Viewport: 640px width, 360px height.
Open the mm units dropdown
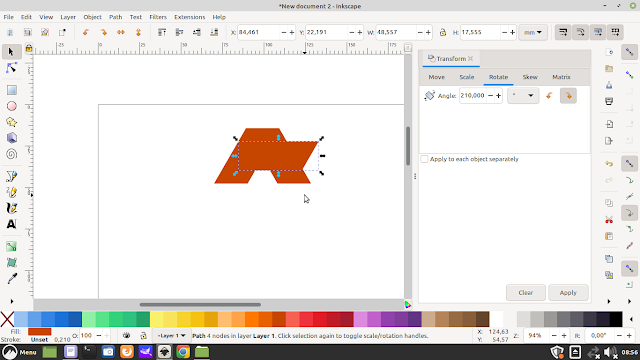click(533, 32)
